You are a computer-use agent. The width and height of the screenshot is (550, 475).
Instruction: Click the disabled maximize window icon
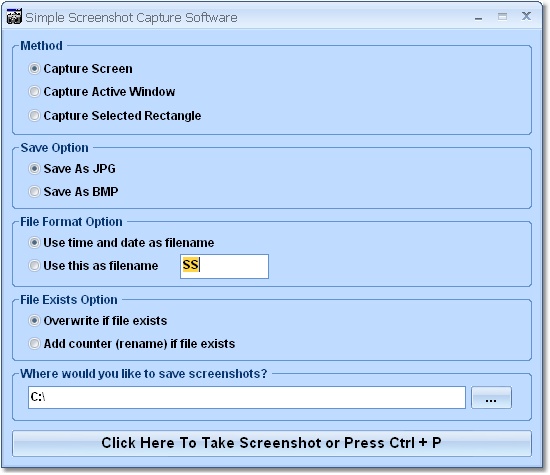(502, 16)
